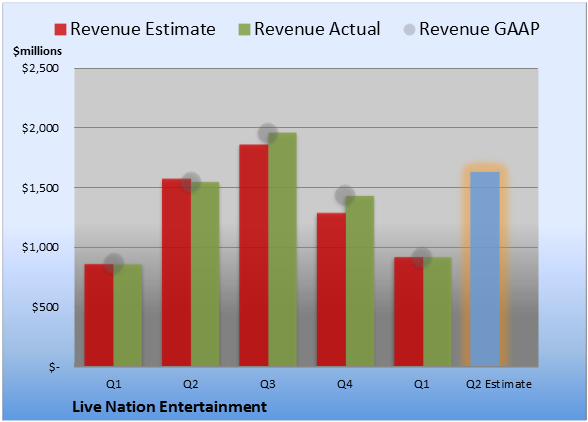This screenshot has width=588, height=422.
Task: Select the 'Revenue GAAP' legend label
Action: (x=479, y=29)
